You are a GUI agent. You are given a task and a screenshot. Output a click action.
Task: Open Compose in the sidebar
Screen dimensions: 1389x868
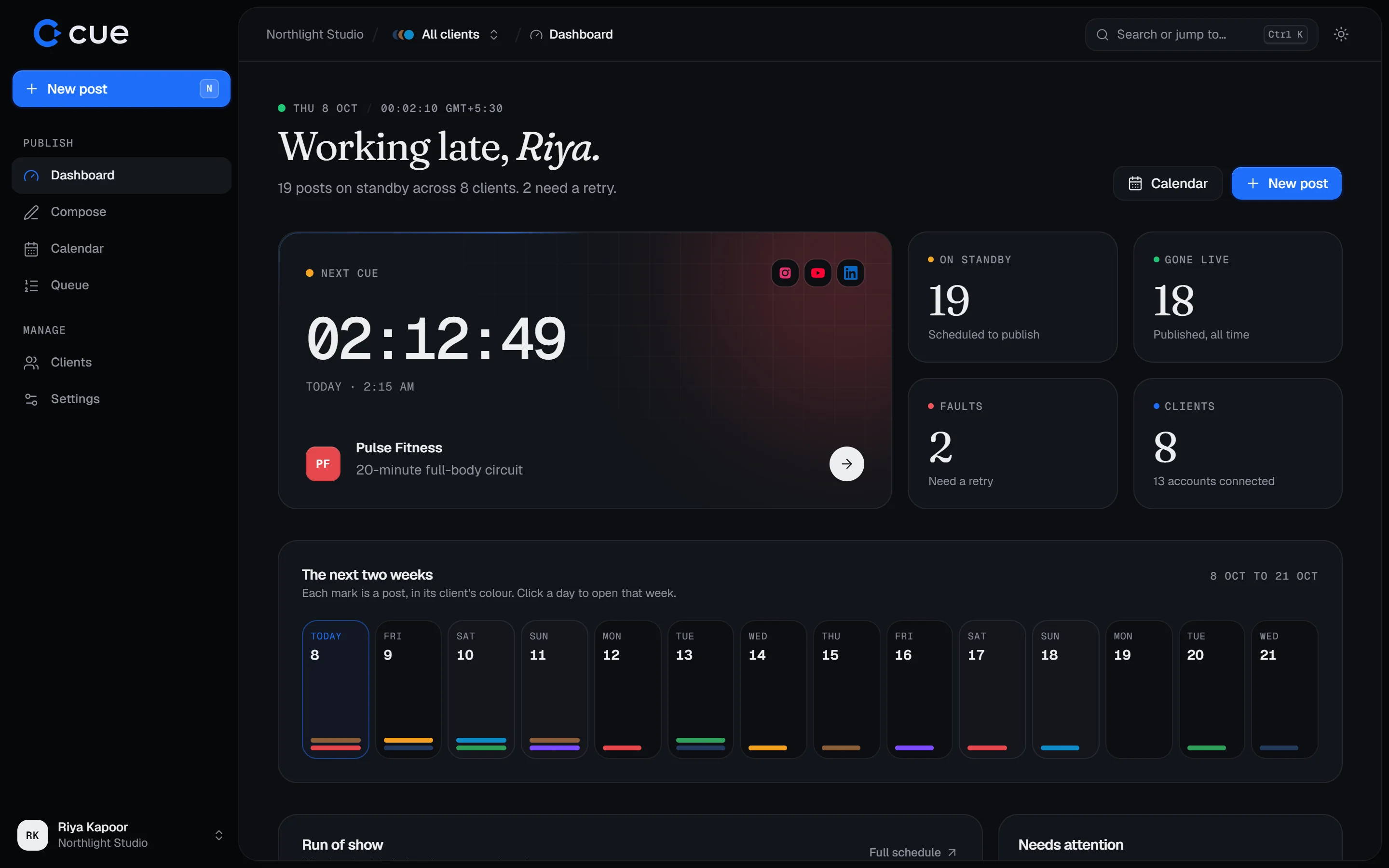[121, 212]
